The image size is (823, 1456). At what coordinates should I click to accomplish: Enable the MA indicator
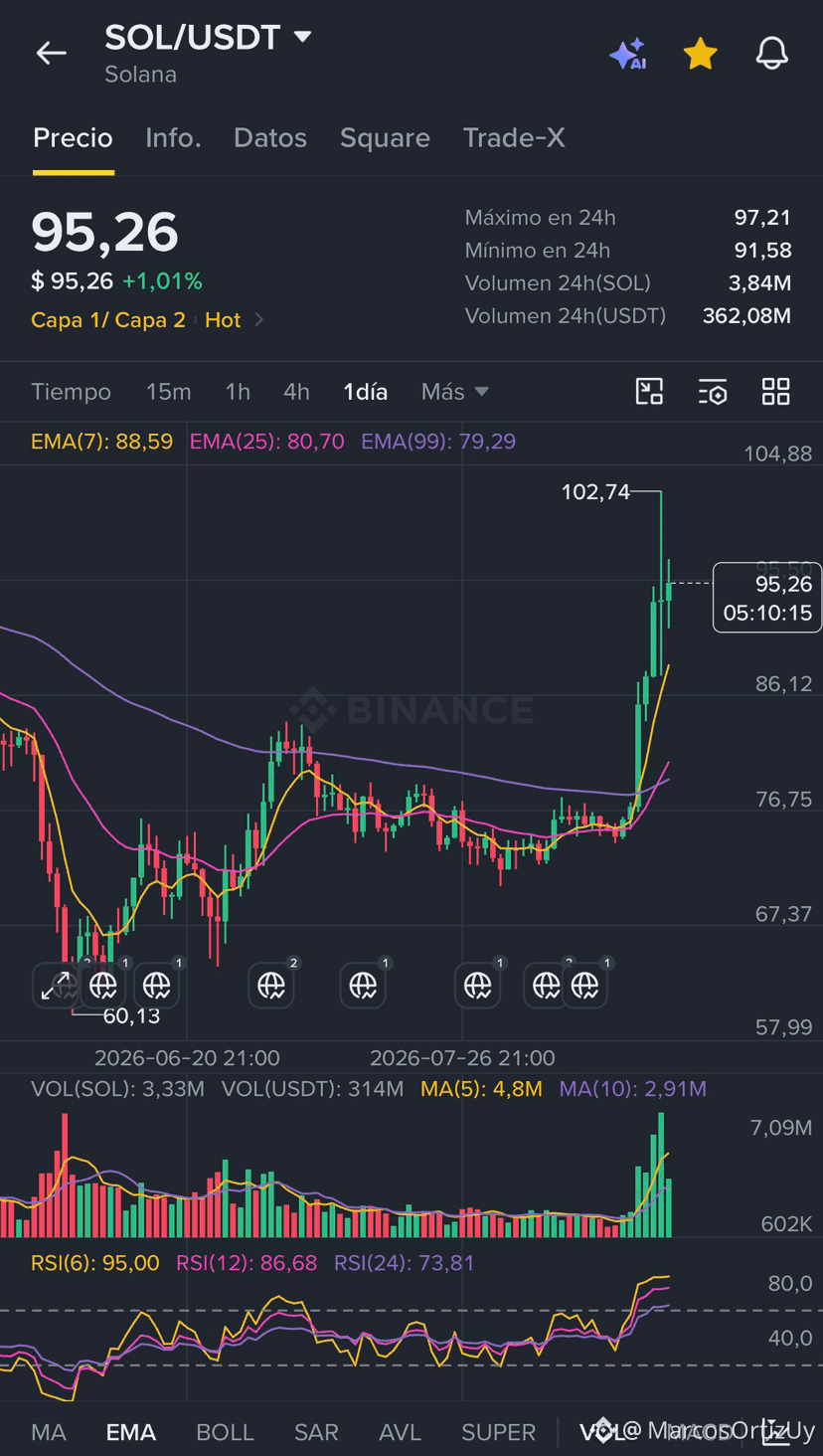click(49, 1432)
